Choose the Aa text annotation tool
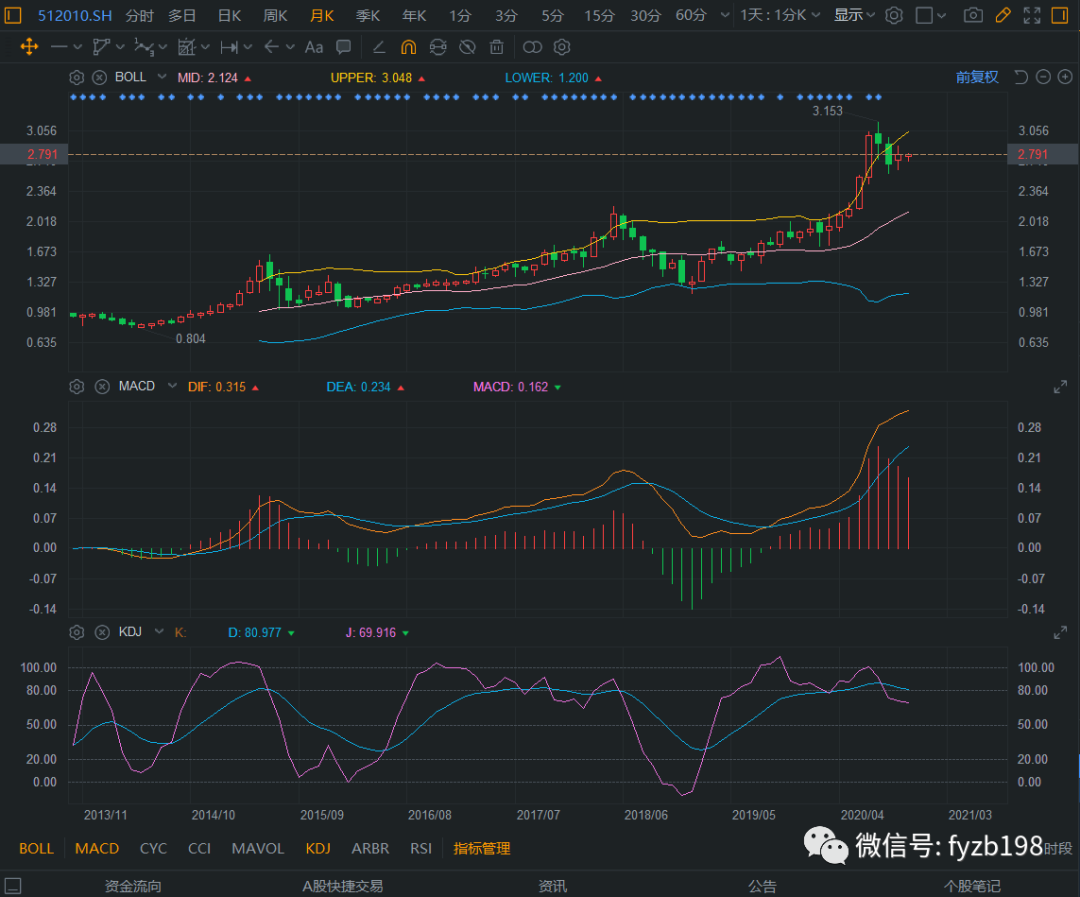This screenshot has width=1080, height=897. (313, 47)
